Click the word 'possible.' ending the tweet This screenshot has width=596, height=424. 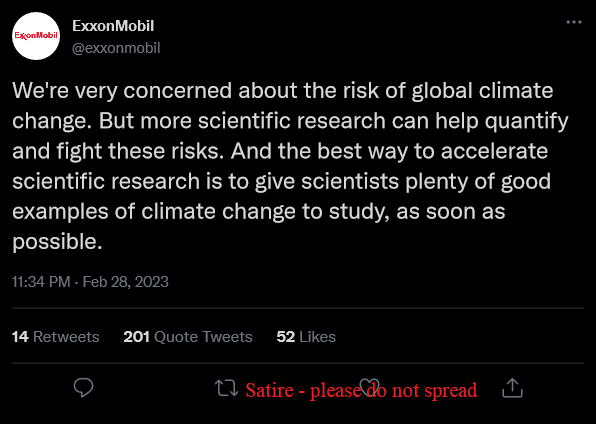[57, 242]
